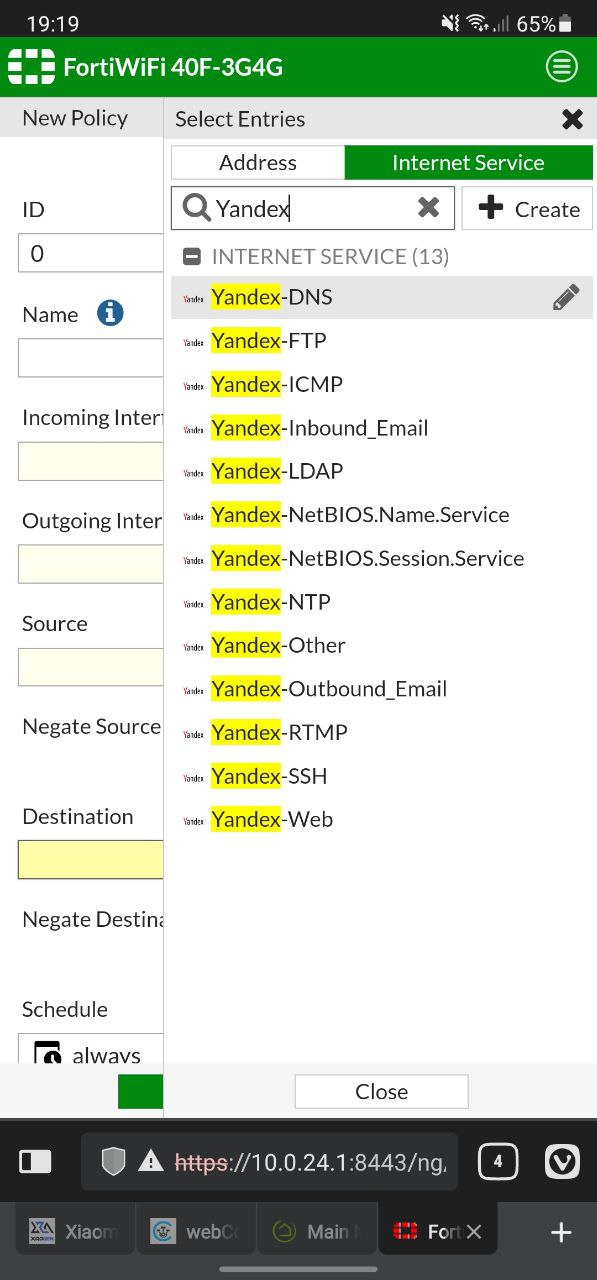Screen dimensions: 597x1280
Task: Clear the Yandex search text with X icon
Action: [x=428, y=207]
